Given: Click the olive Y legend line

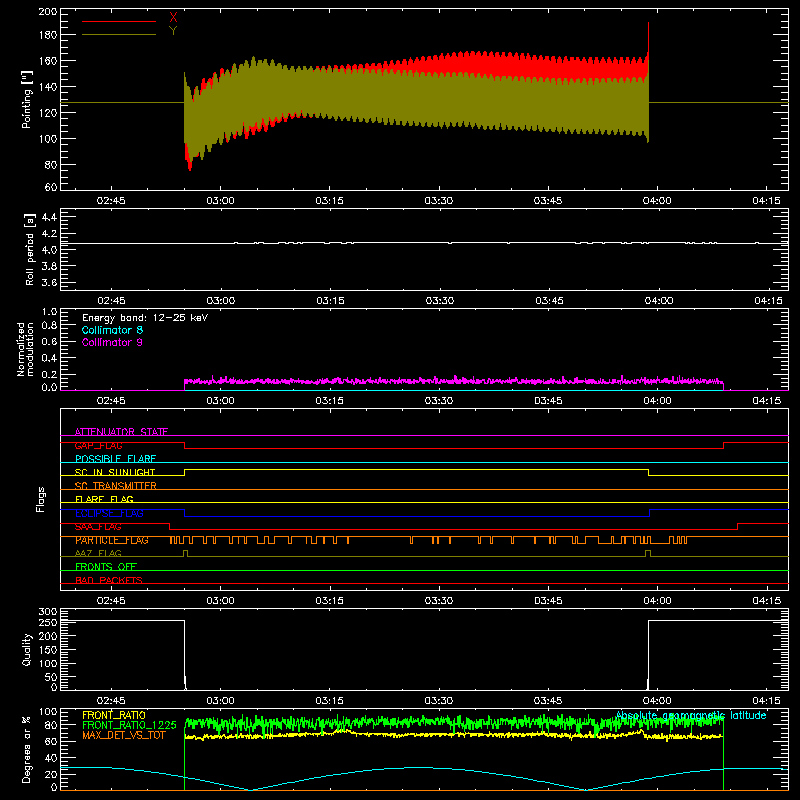Looking at the screenshot, I should (x=119, y=34).
